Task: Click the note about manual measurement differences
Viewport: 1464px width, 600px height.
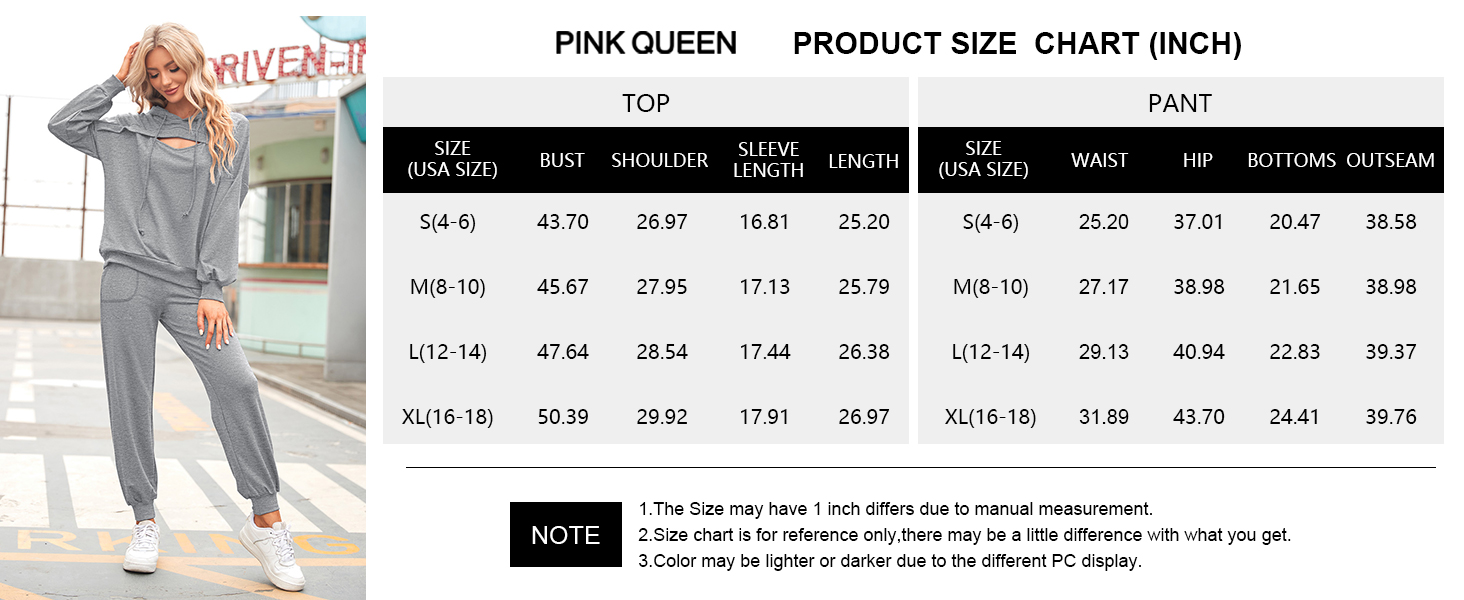Action: point(895,509)
